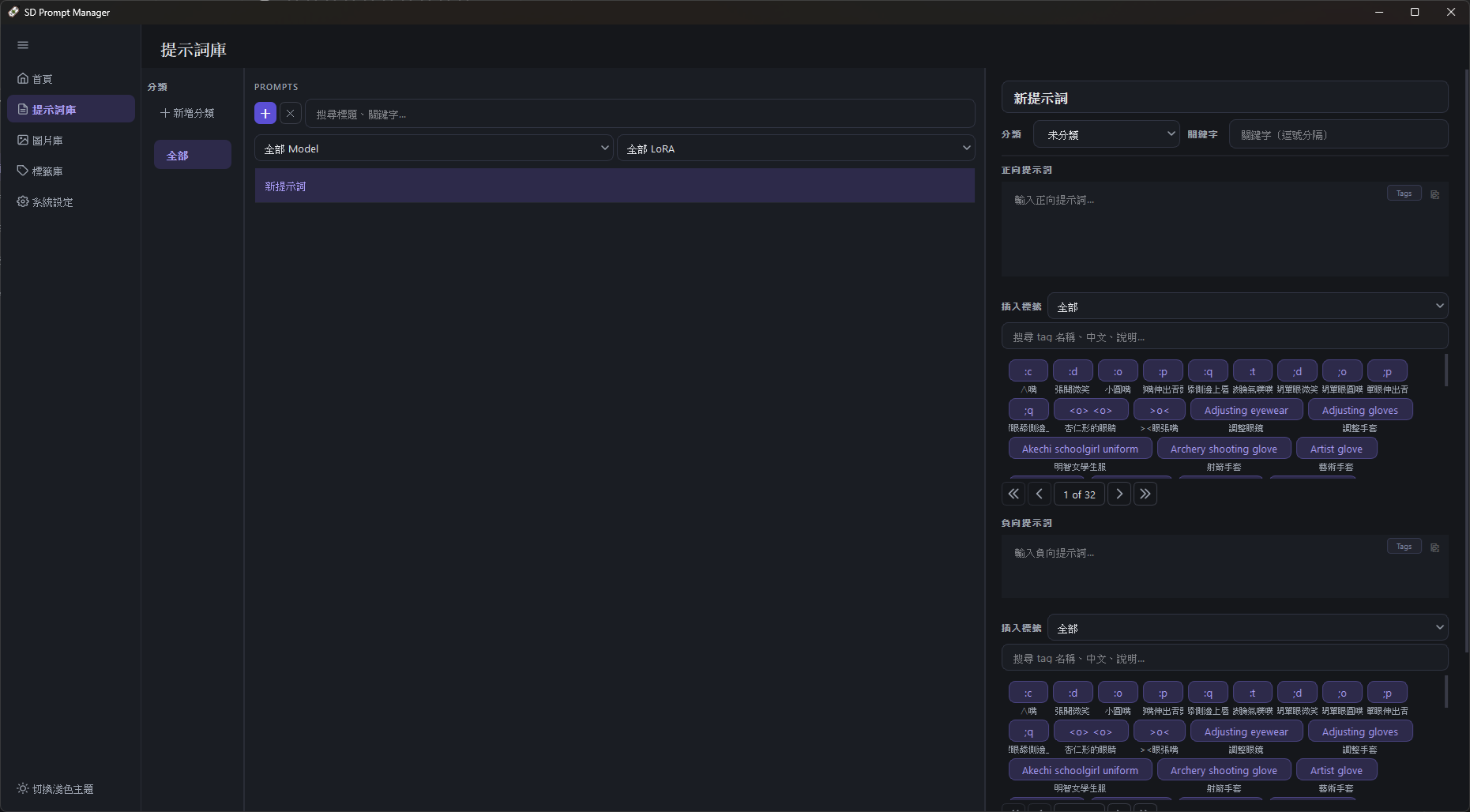Insert :q tag into negative prompt
This screenshot has width=1470, height=812.
click(x=1208, y=693)
